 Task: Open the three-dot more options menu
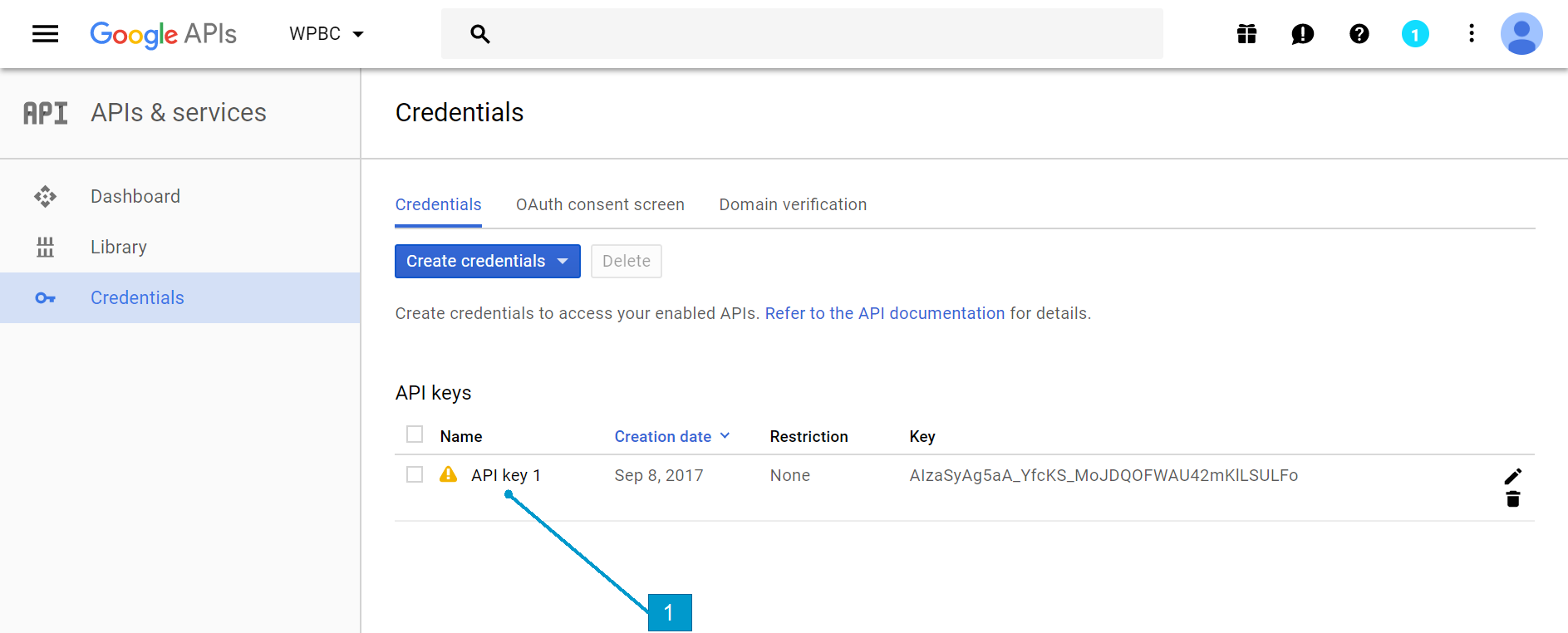[1471, 34]
